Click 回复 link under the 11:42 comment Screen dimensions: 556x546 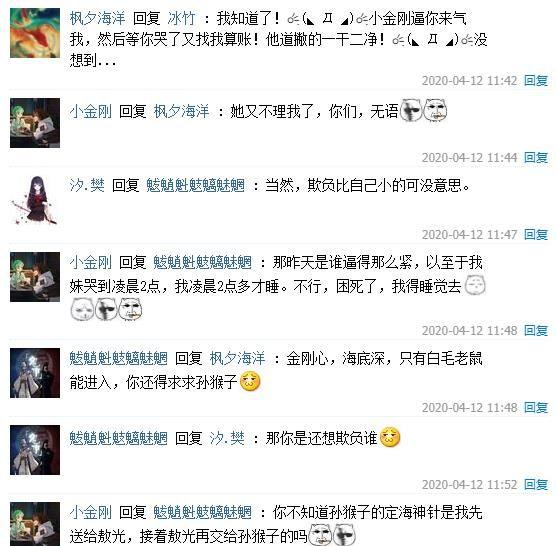(536, 81)
